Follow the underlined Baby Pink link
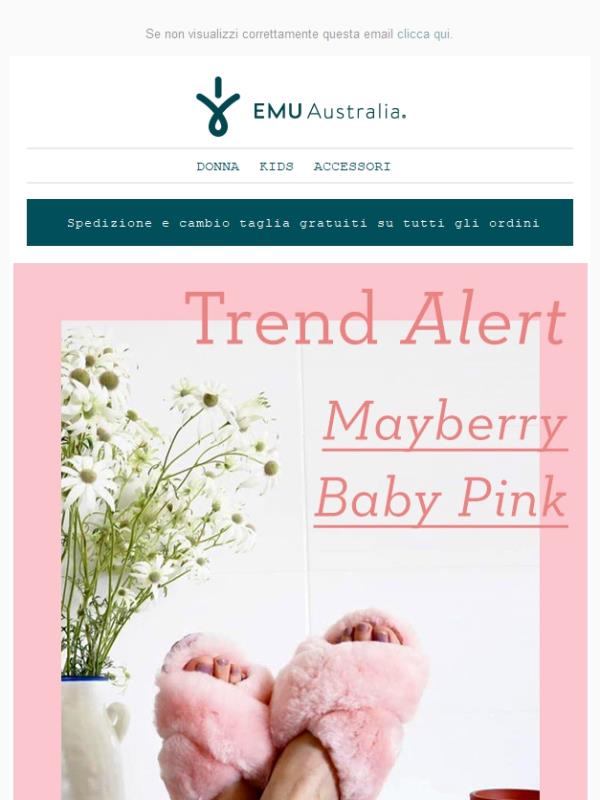 click(441, 499)
